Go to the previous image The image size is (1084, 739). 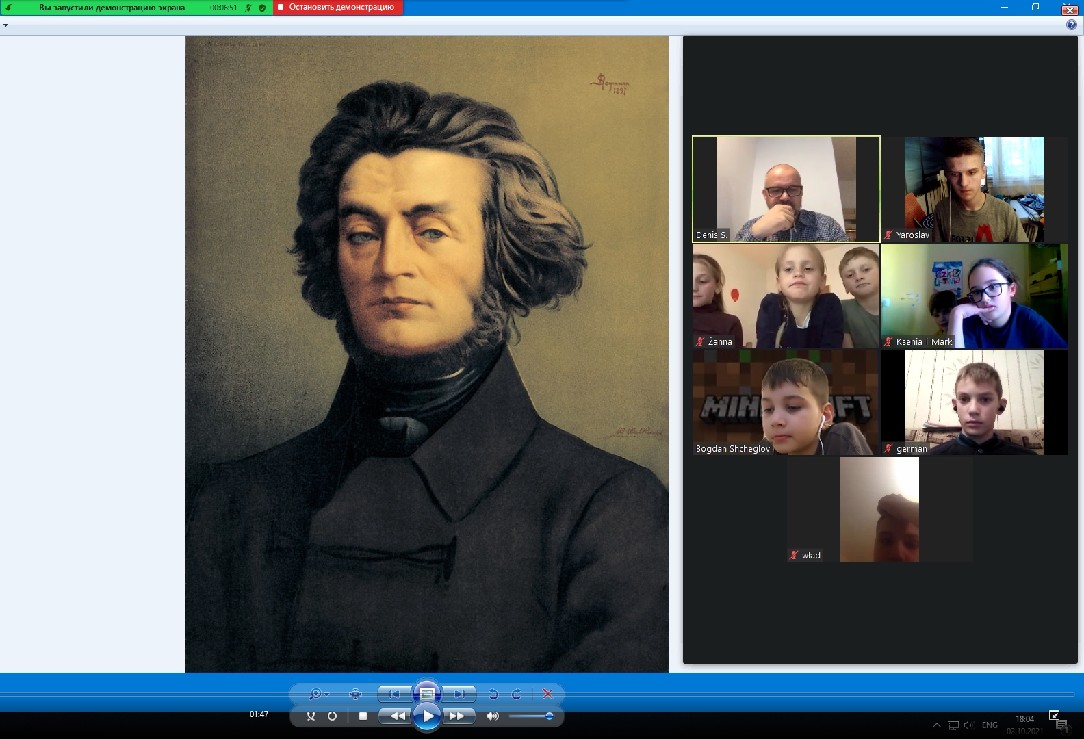(394, 694)
